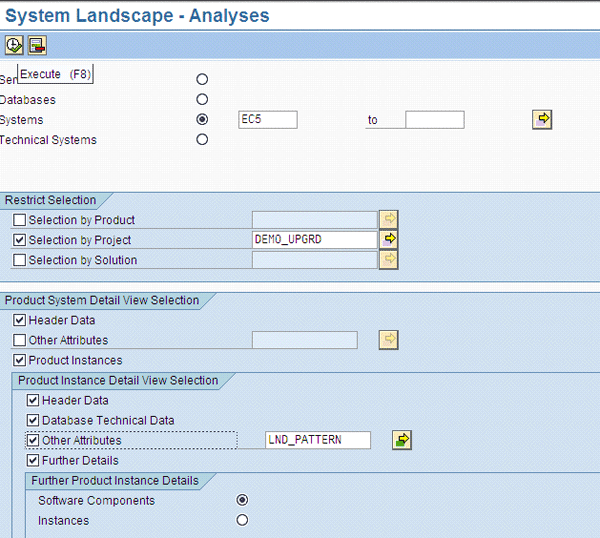
Task: Click arrow button beside Product System Other Attributes
Action: (x=389, y=340)
